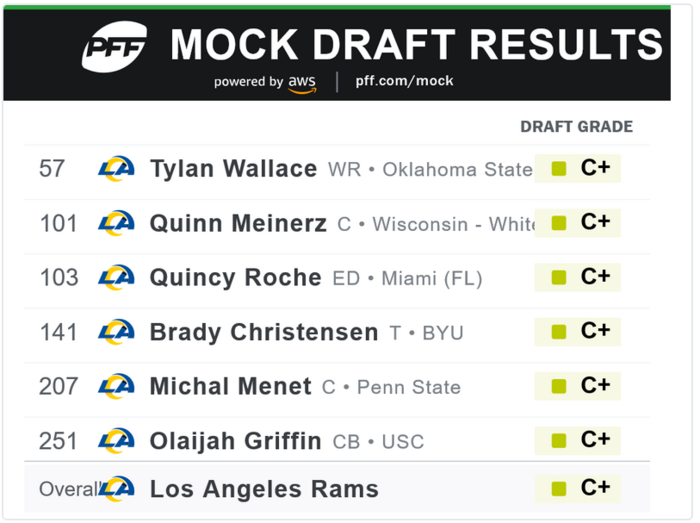This screenshot has width=700, height=523.
Task: Select player name Tylan Wallace
Action: coord(233,169)
